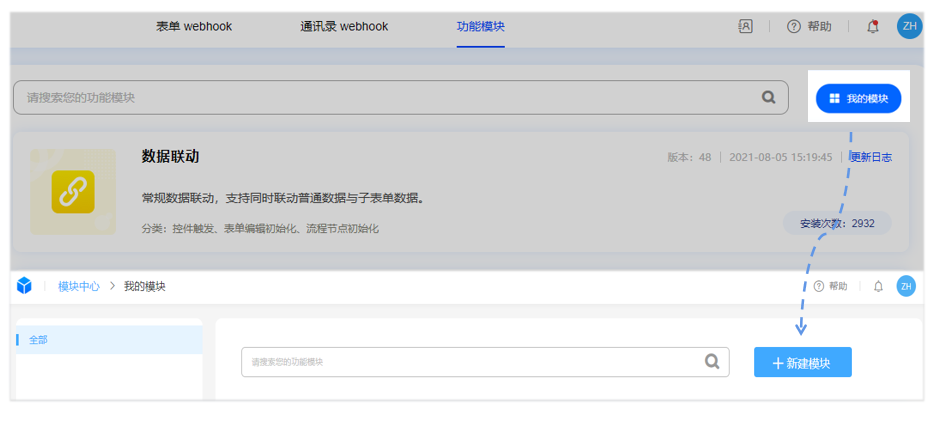
Task: Click magnifier icon in the large search bar
Action: tap(768, 98)
